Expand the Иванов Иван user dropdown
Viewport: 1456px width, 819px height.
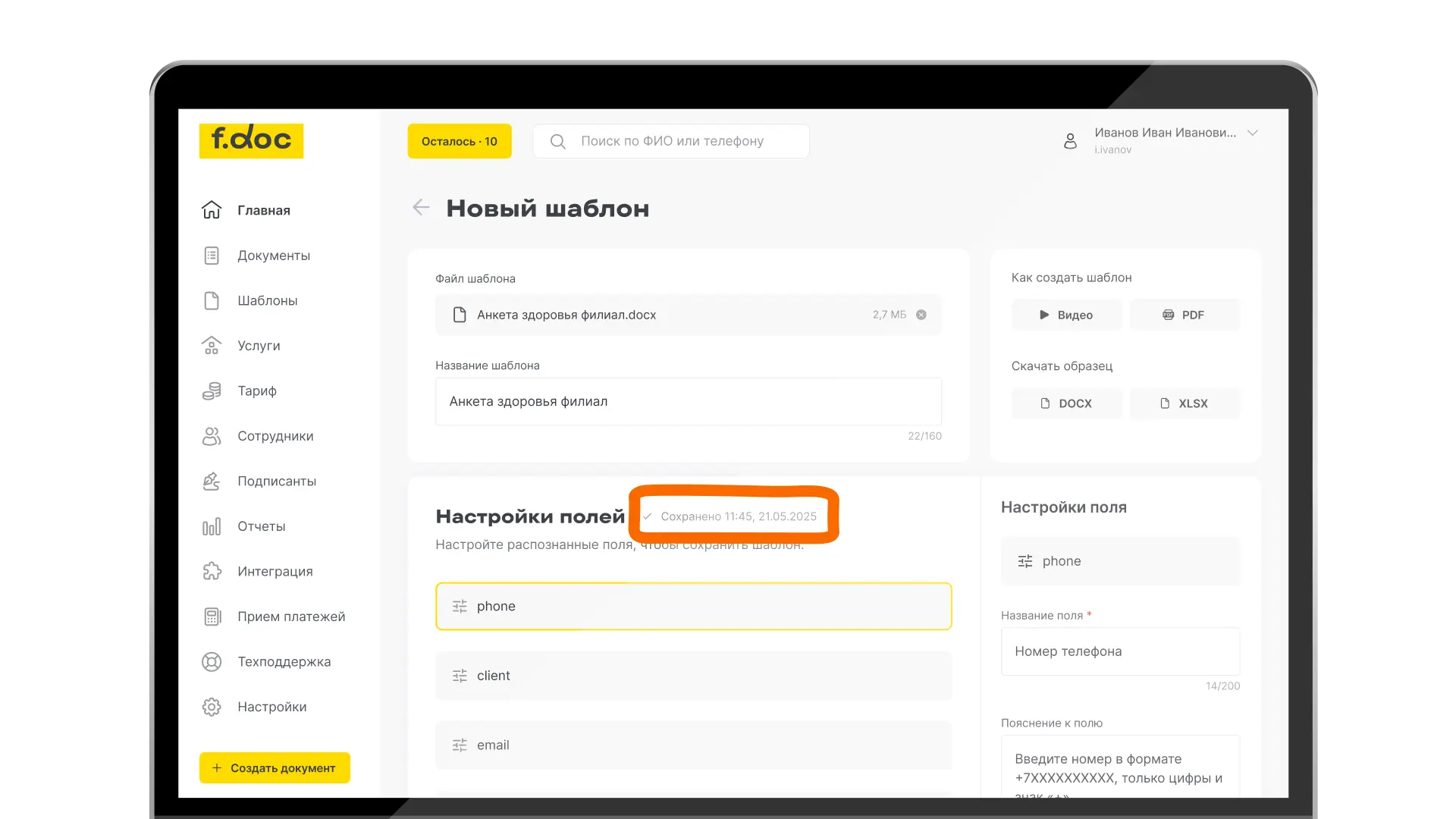click(1253, 133)
